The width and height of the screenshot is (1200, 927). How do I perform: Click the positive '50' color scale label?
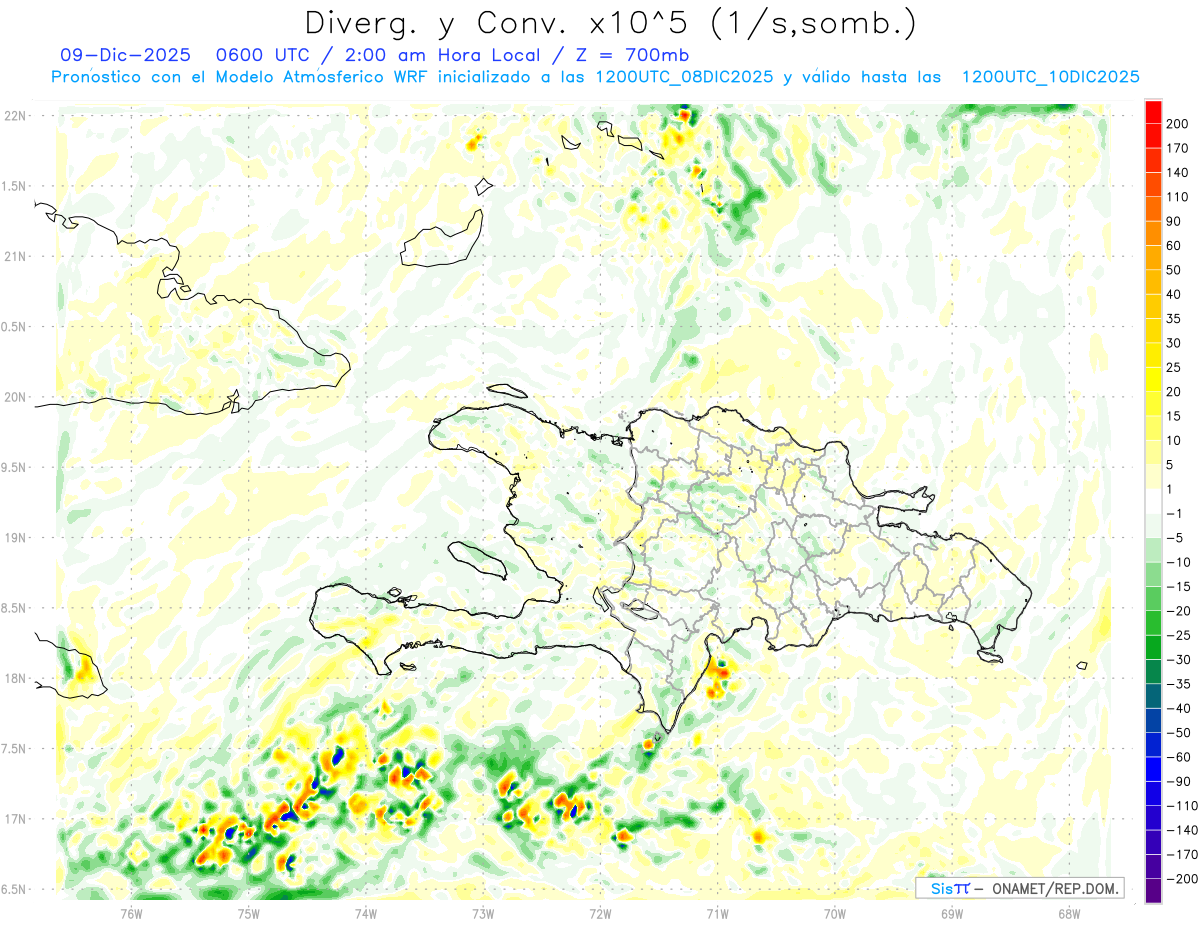click(1174, 270)
